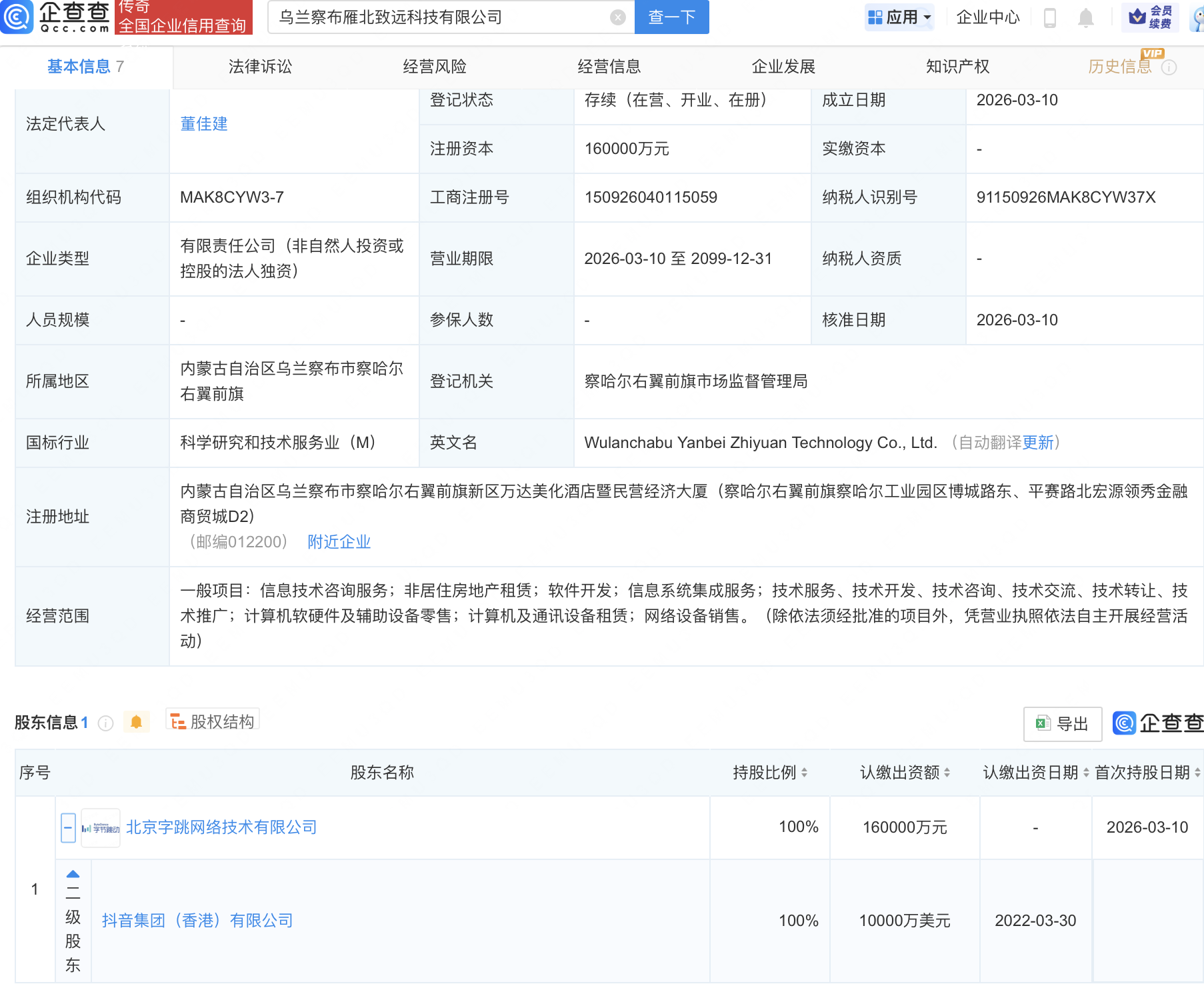Open the 应用 dropdown menu

(x=899, y=17)
